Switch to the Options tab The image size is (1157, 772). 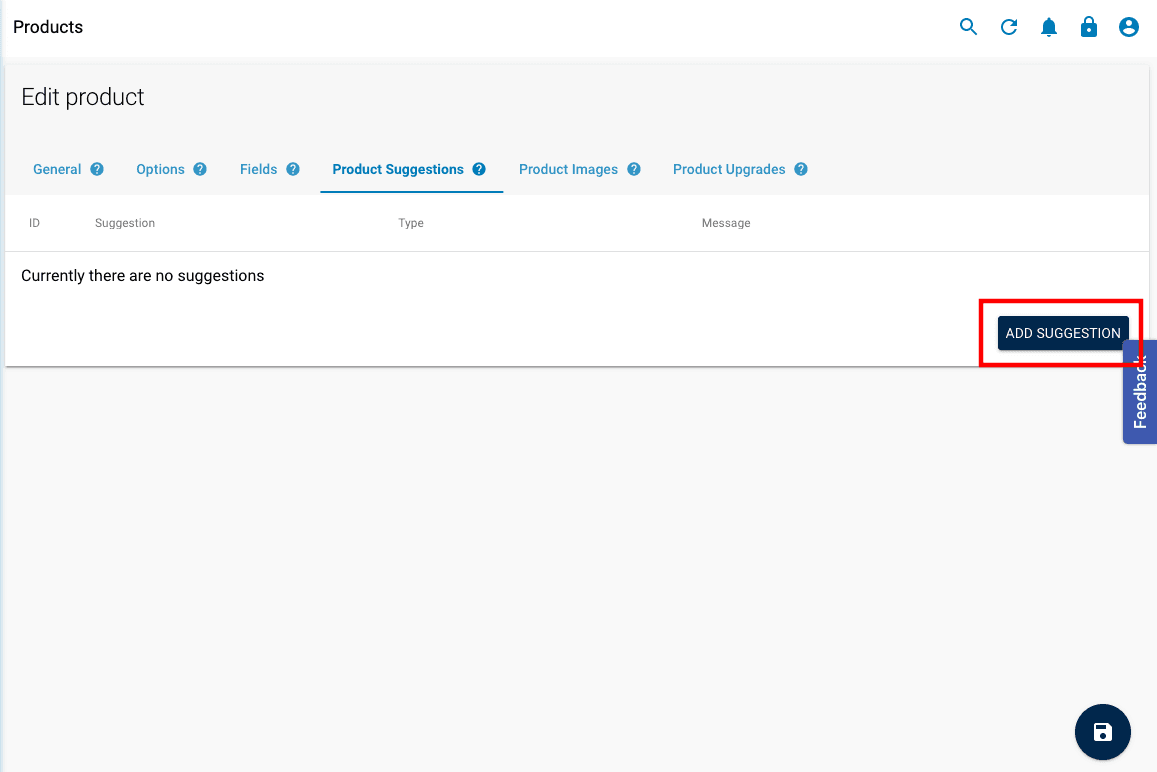pyautogui.click(x=162, y=169)
